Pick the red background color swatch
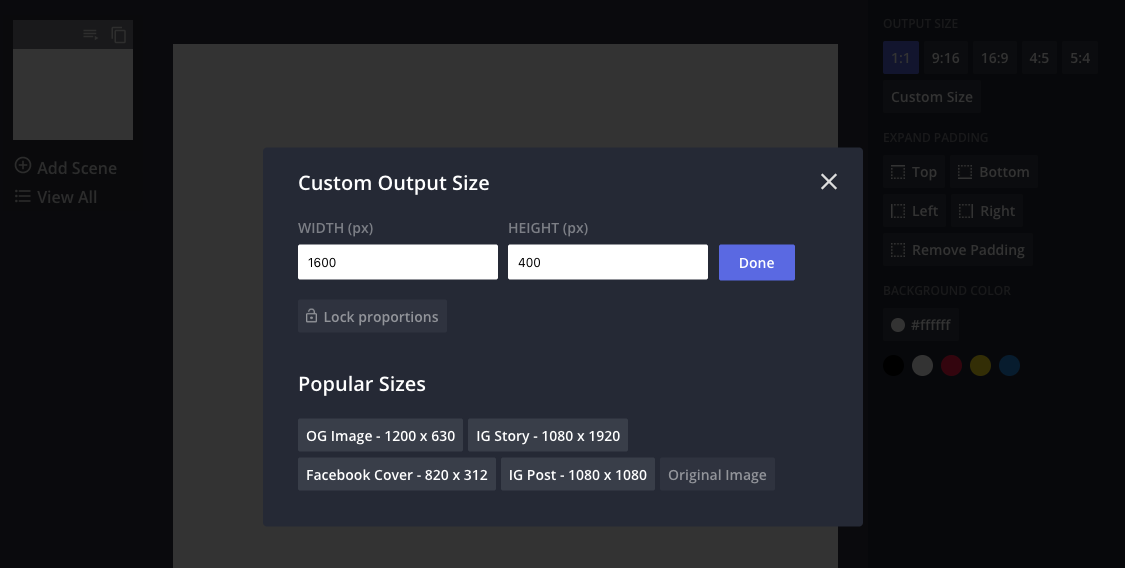Viewport: 1125px width, 568px height. (x=951, y=366)
